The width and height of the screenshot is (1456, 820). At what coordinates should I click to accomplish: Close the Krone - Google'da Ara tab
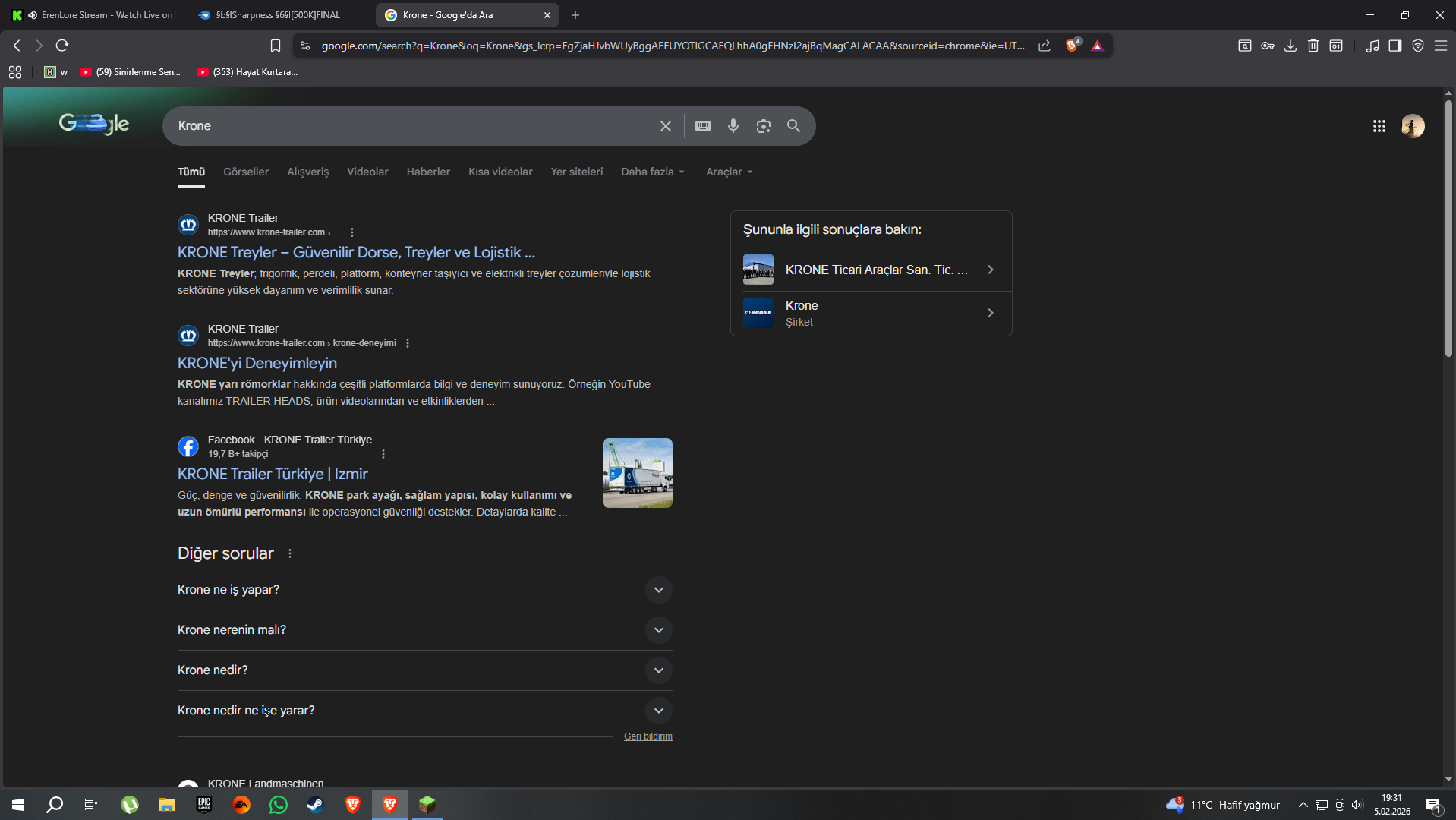click(547, 15)
